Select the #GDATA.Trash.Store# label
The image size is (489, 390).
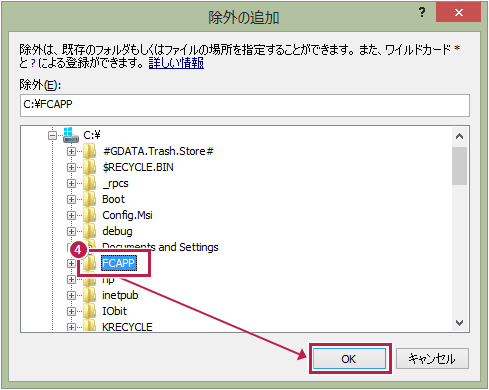[158, 151]
